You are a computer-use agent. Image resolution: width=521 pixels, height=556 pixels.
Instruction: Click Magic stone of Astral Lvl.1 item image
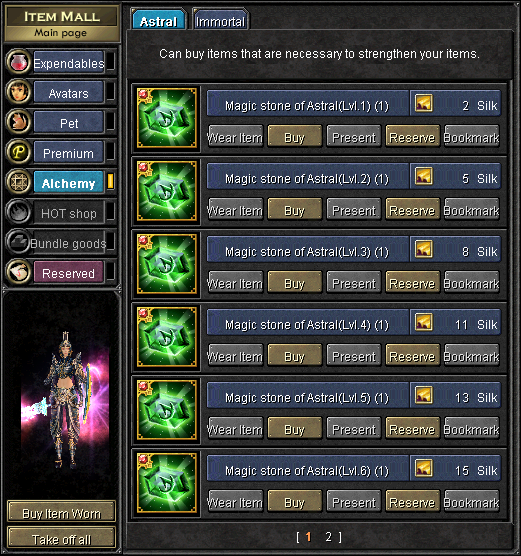click(167, 118)
